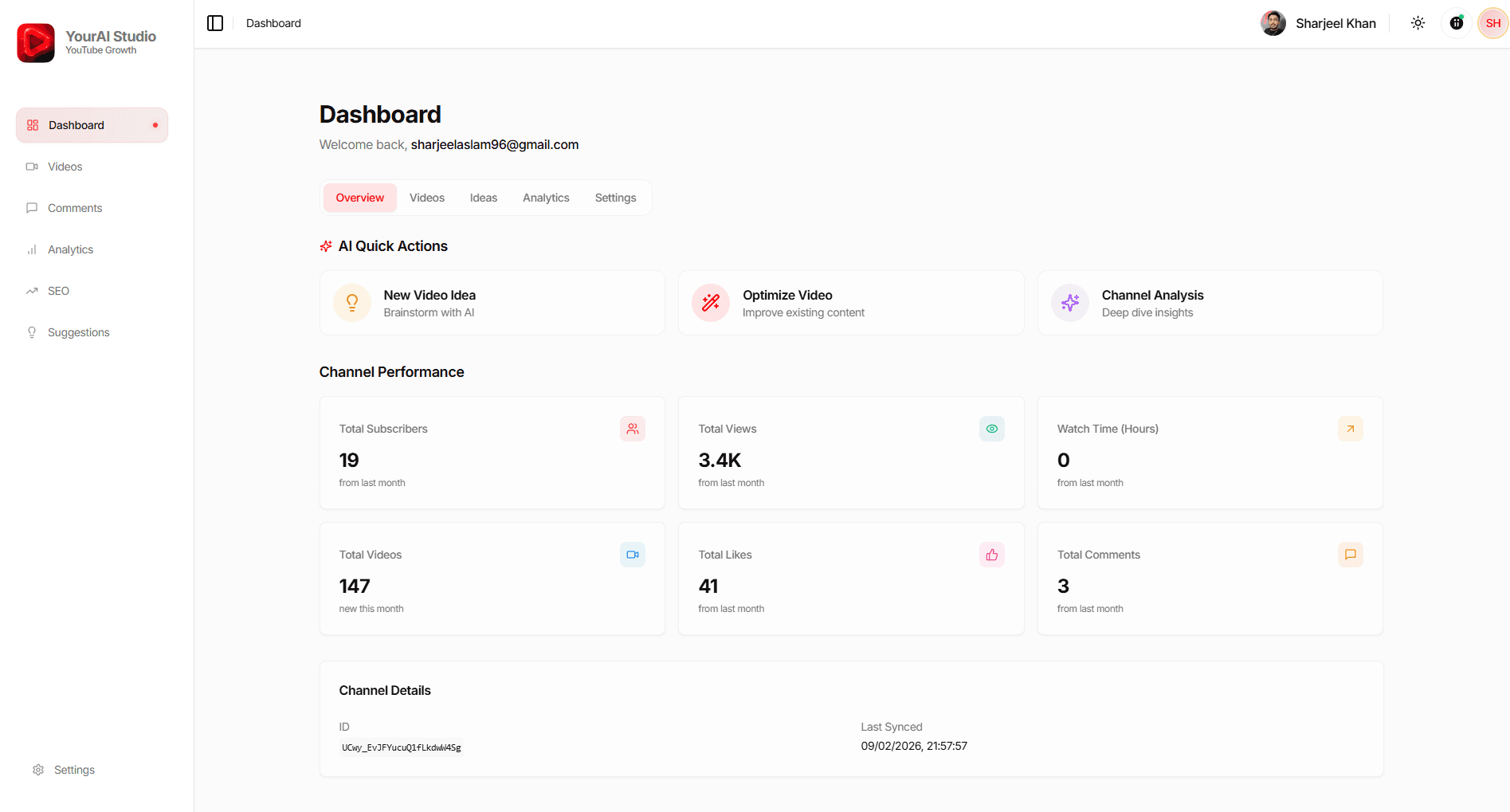Open the info notification icon in header
The image size is (1510, 812).
(1456, 23)
